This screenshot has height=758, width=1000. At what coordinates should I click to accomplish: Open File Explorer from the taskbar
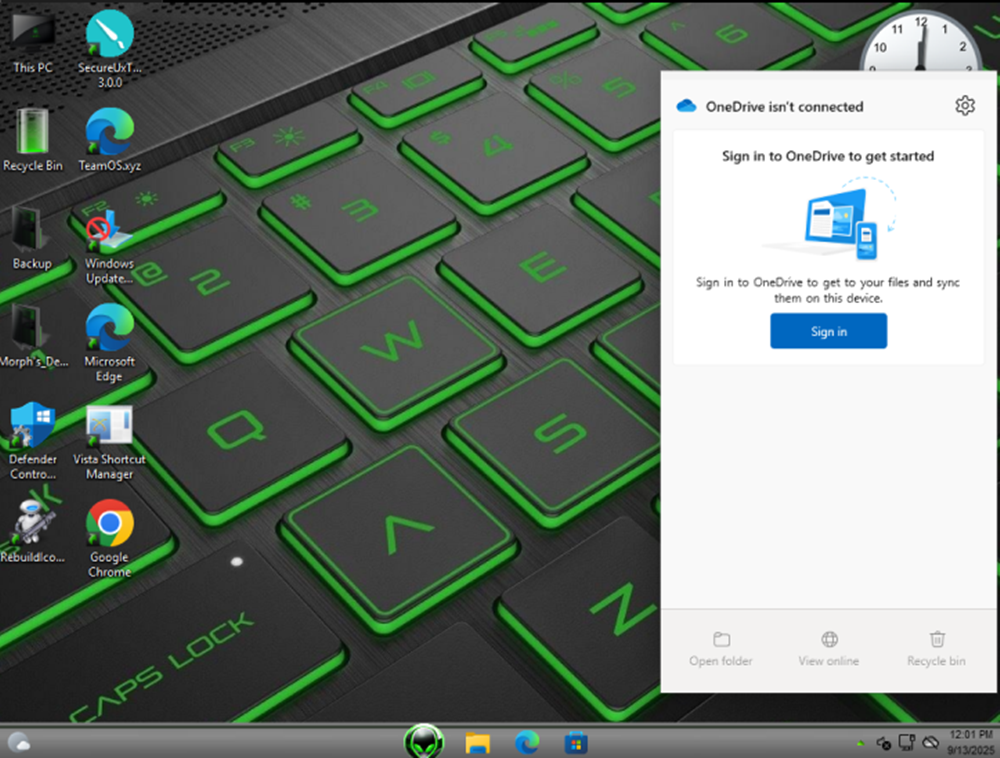pyautogui.click(x=478, y=742)
